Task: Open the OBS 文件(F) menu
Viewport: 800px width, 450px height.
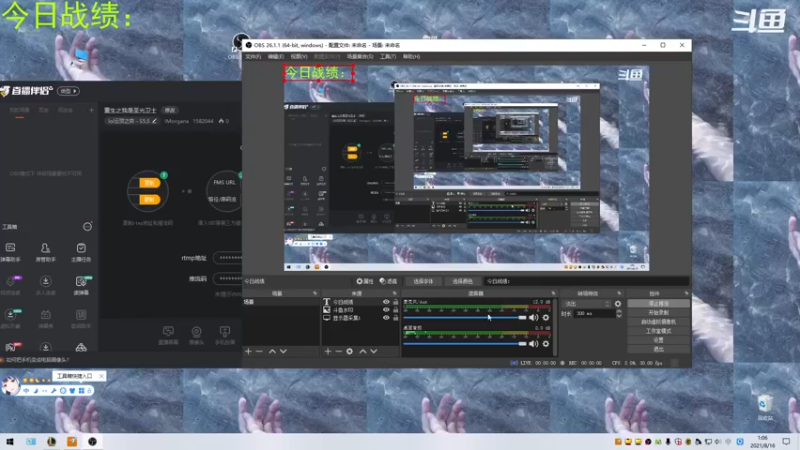Action: 253,57
